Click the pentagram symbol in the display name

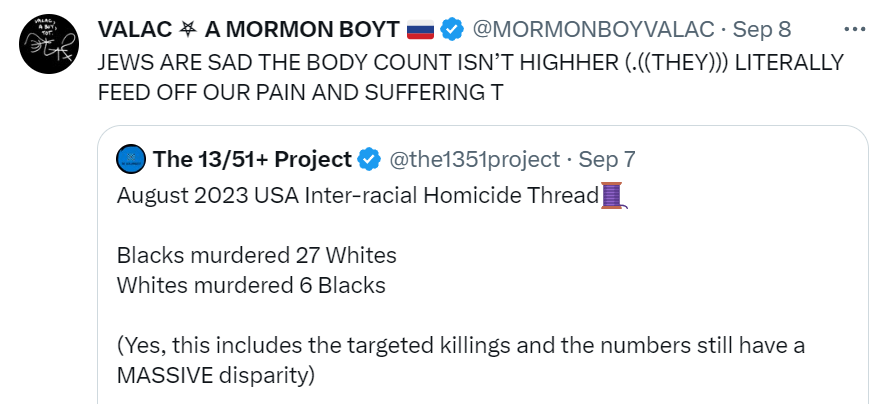[188, 29]
